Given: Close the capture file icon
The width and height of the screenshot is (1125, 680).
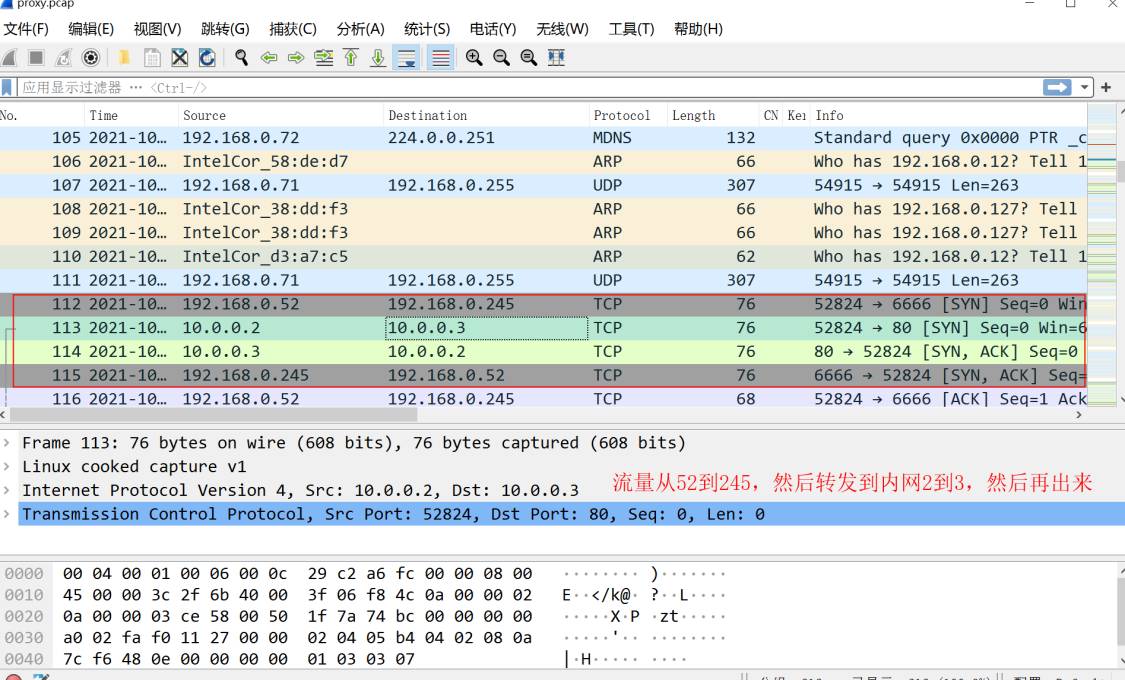Looking at the screenshot, I should [180, 58].
